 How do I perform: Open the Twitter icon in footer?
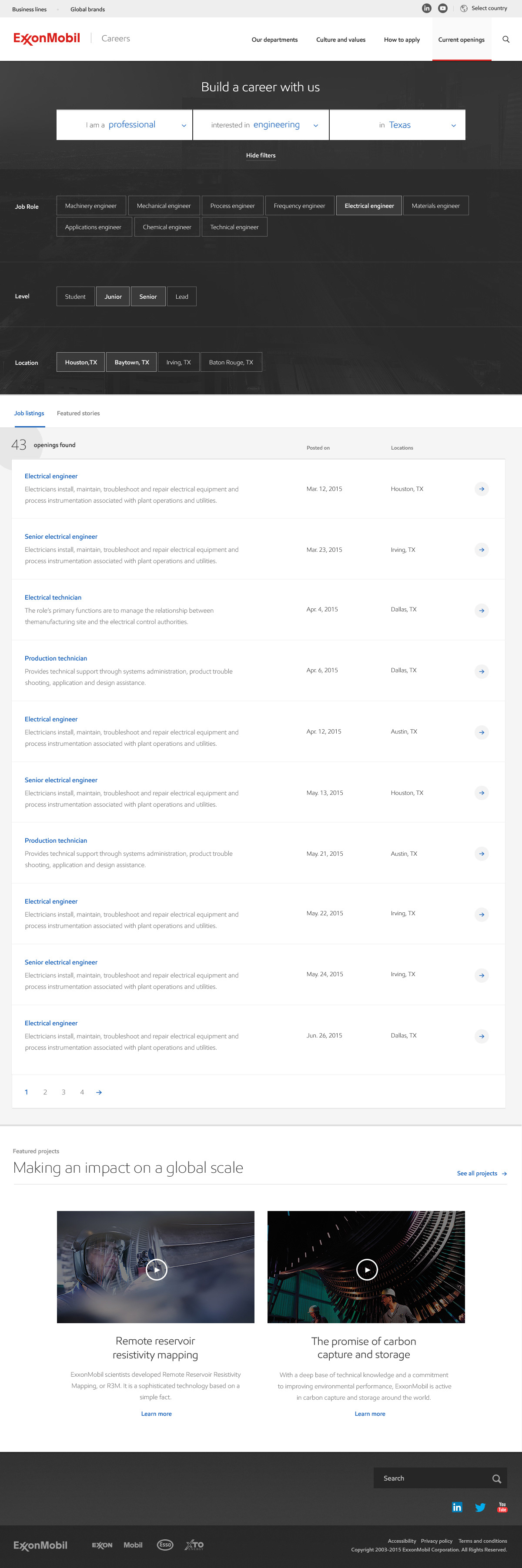click(x=480, y=1507)
